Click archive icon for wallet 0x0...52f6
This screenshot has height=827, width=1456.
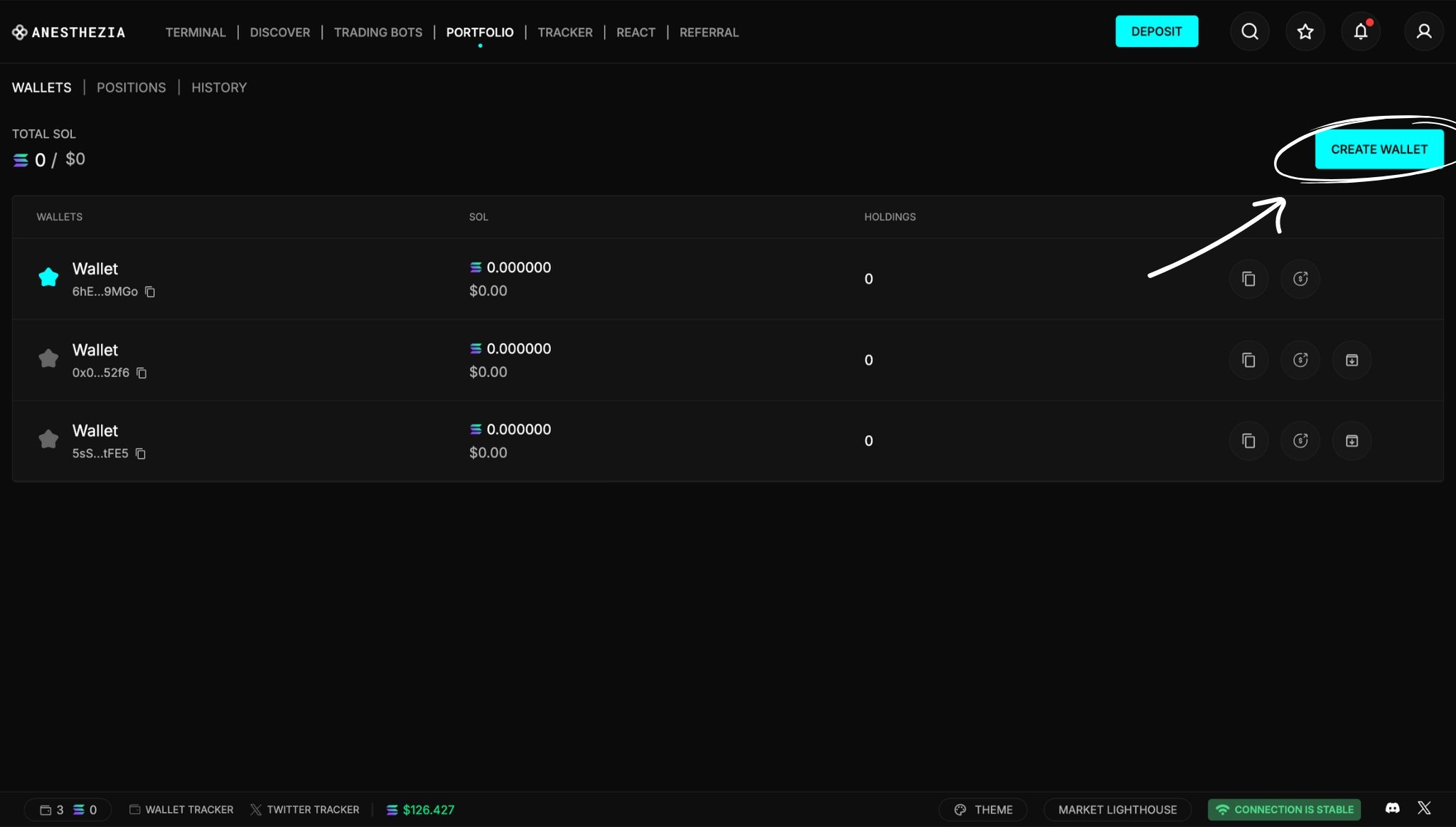(1351, 360)
